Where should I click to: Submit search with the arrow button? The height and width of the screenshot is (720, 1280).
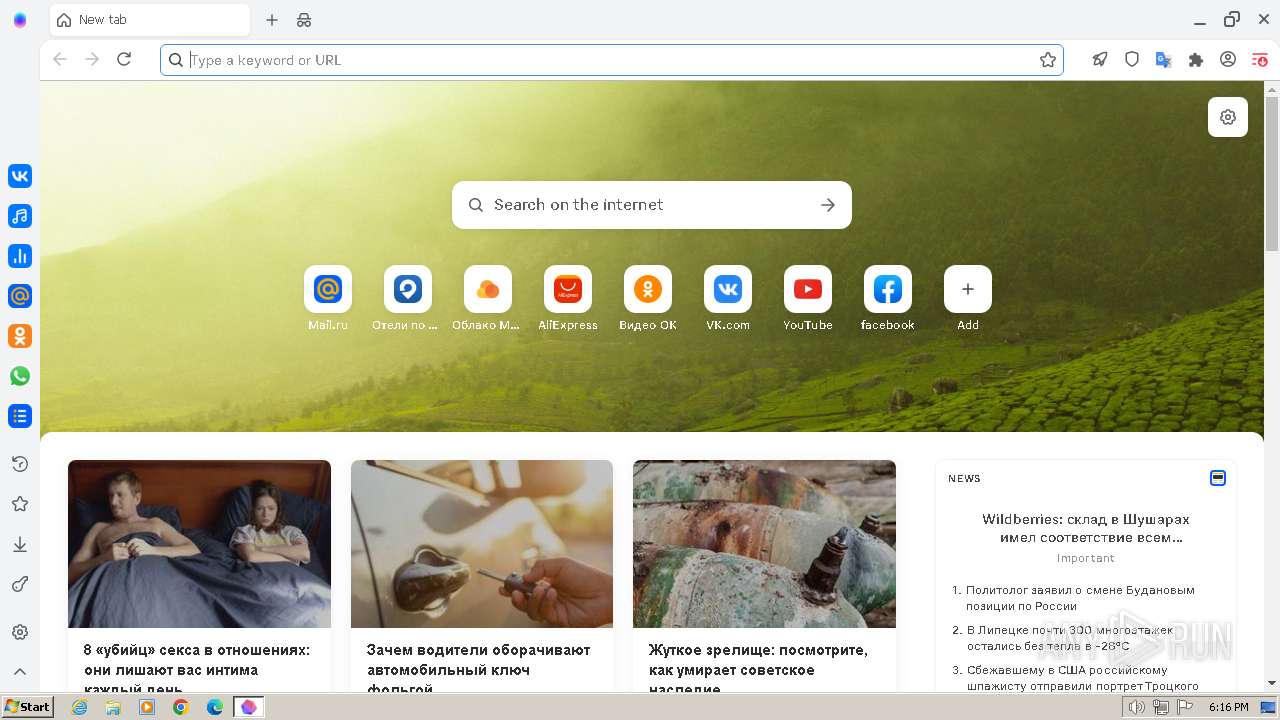pyautogui.click(x=828, y=205)
